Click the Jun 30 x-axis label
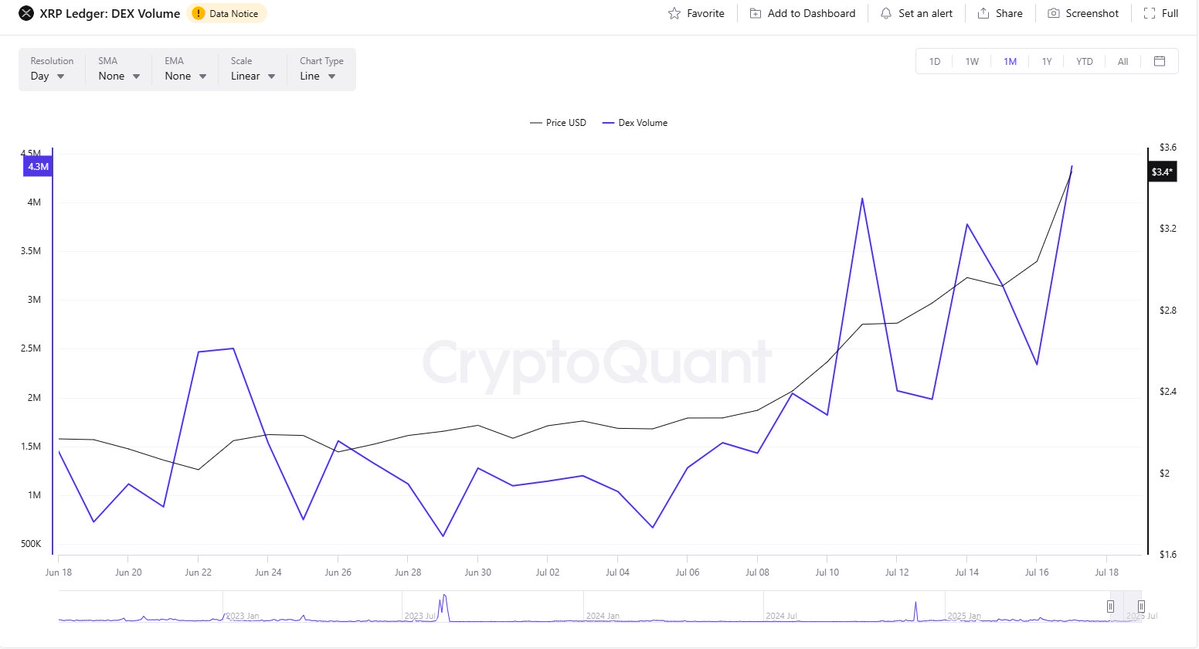This screenshot has width=1199, height=649. [x=478, y=572]
